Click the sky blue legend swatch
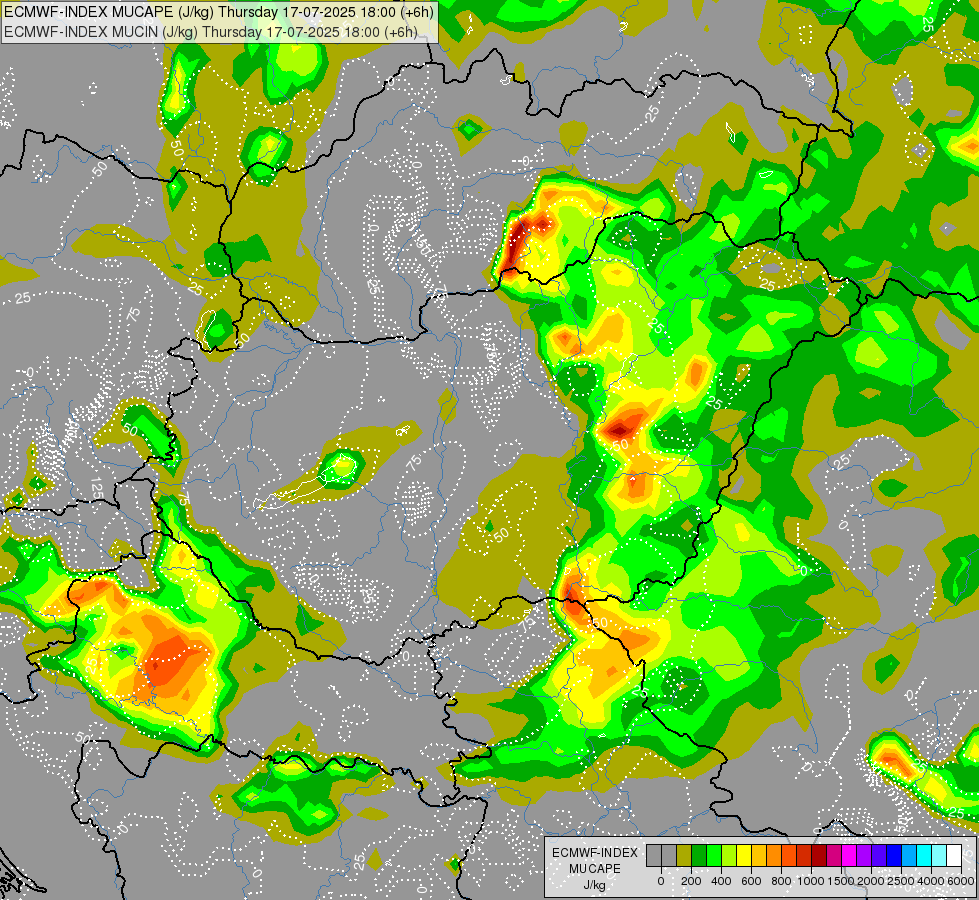The image size is (979, 900). [910, 856]
